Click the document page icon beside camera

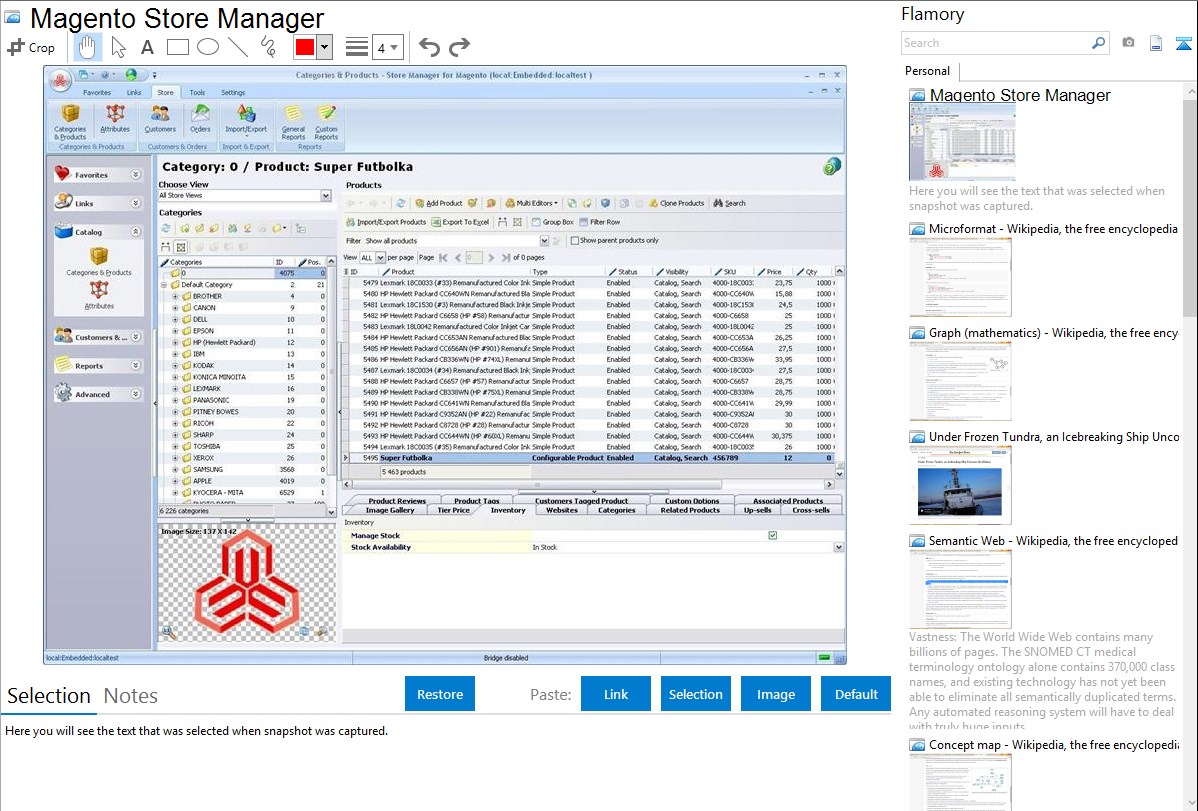point(1156,44)
